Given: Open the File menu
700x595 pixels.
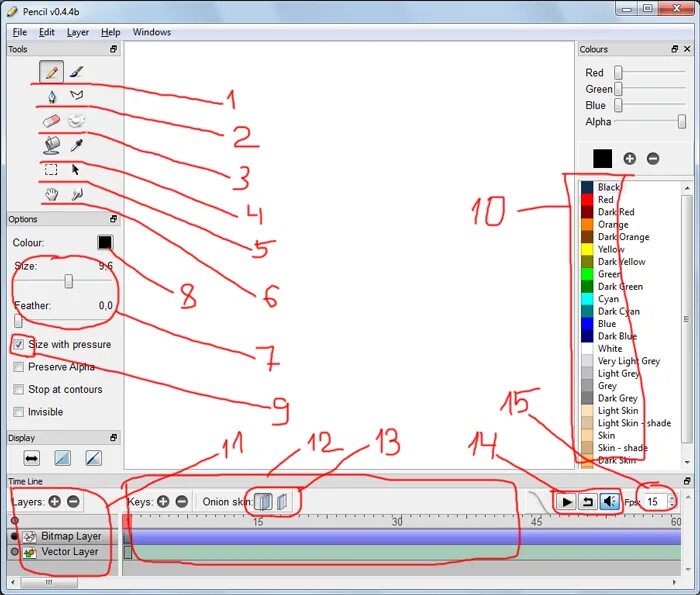Looking at the screenshot, I should tap(19, 32).
